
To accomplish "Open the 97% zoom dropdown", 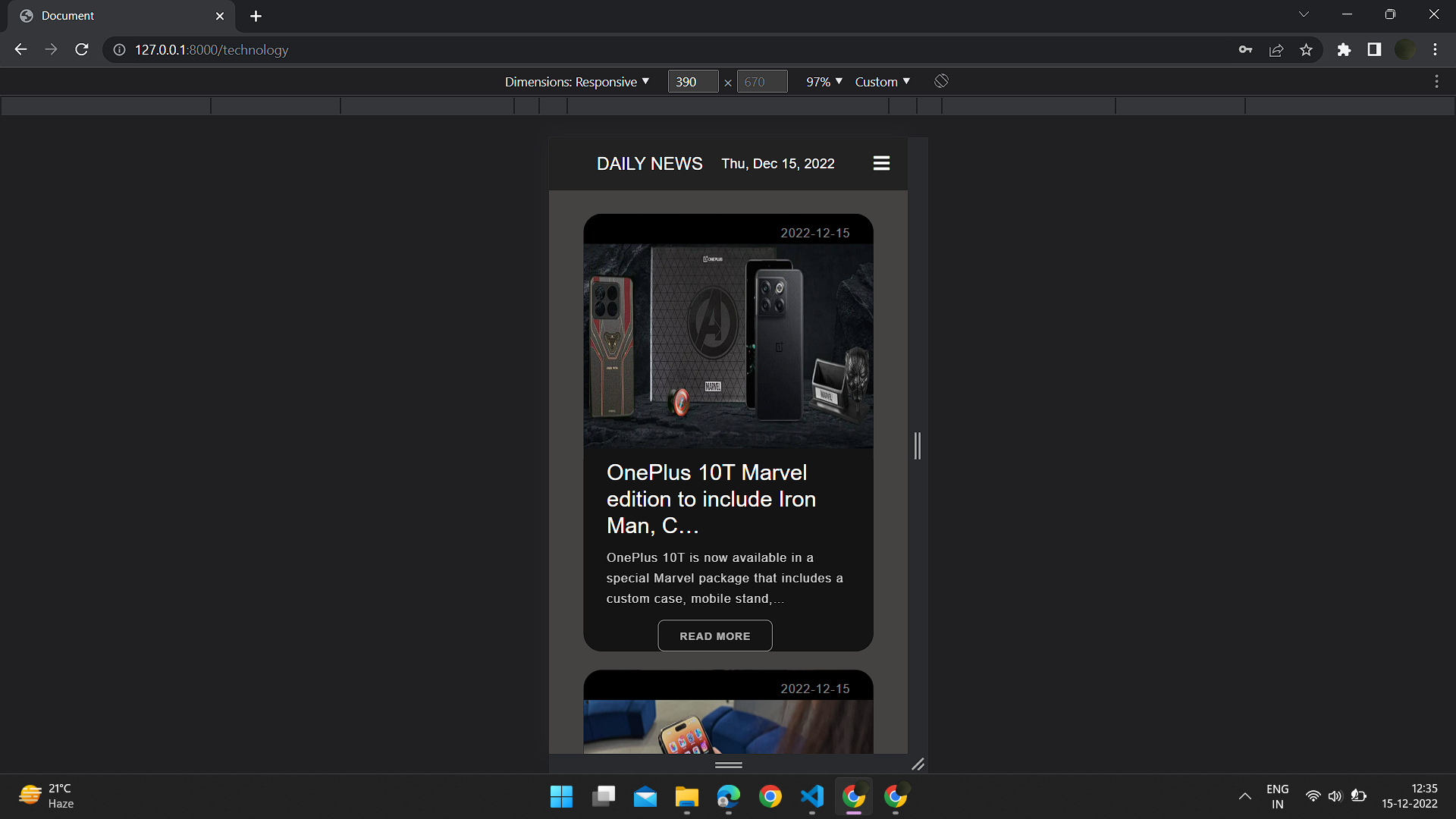I will [x=824, y=81].
